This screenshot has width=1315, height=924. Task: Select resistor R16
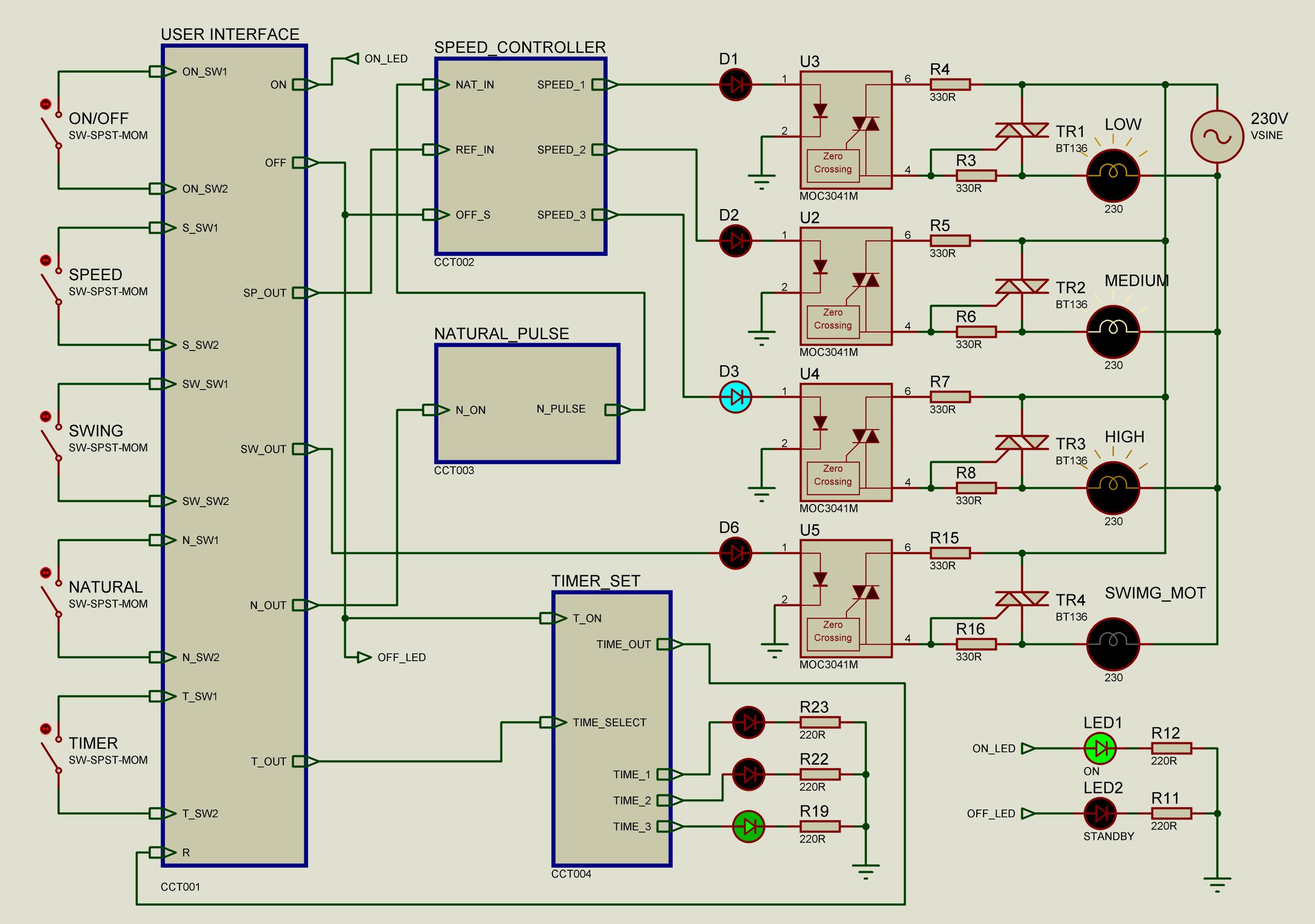tap(976, 644)
